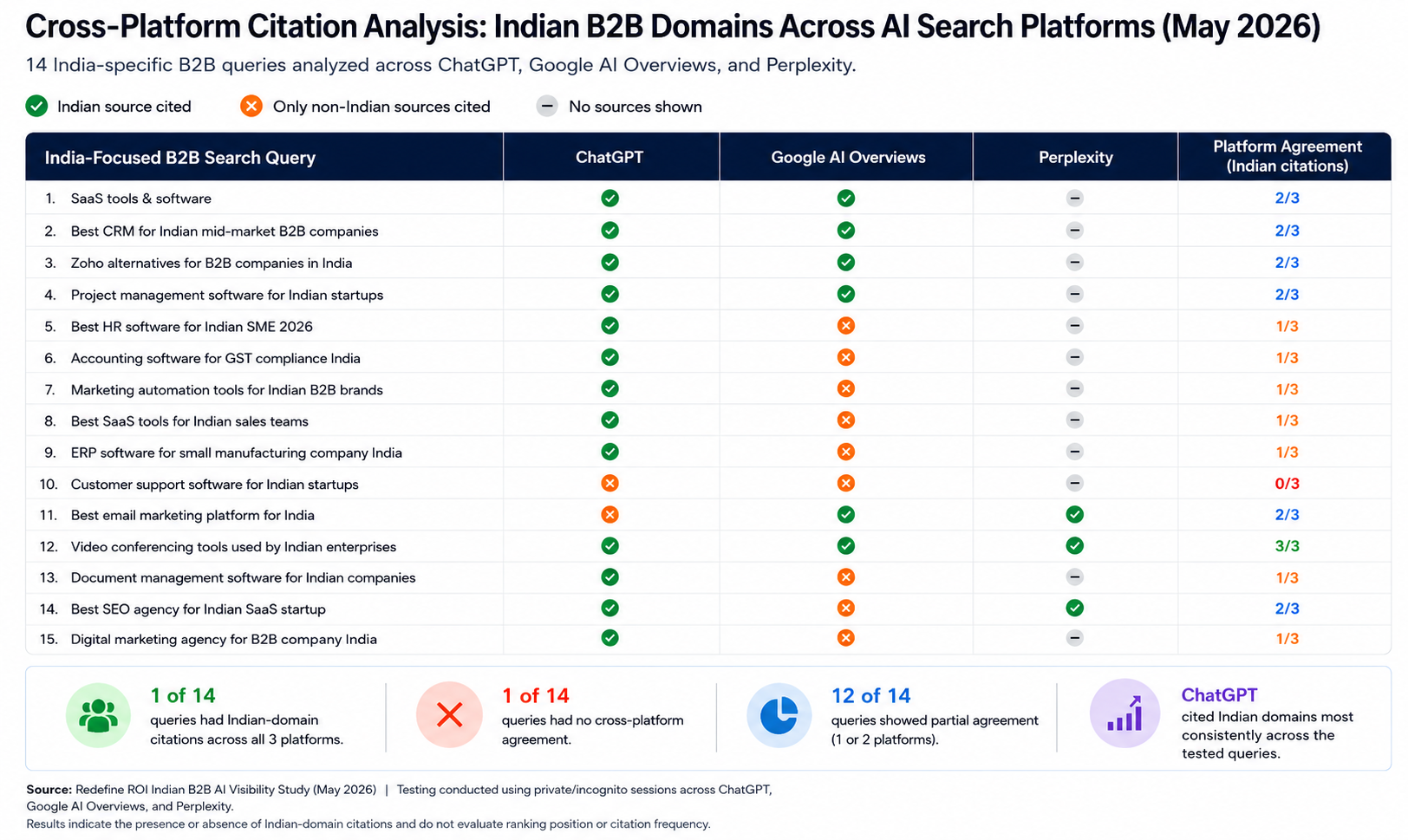Screen dimensions: 1408x840
Task: Click 'Best HR software for Indian SME 2026'
Action: click(x=192, y=327)
